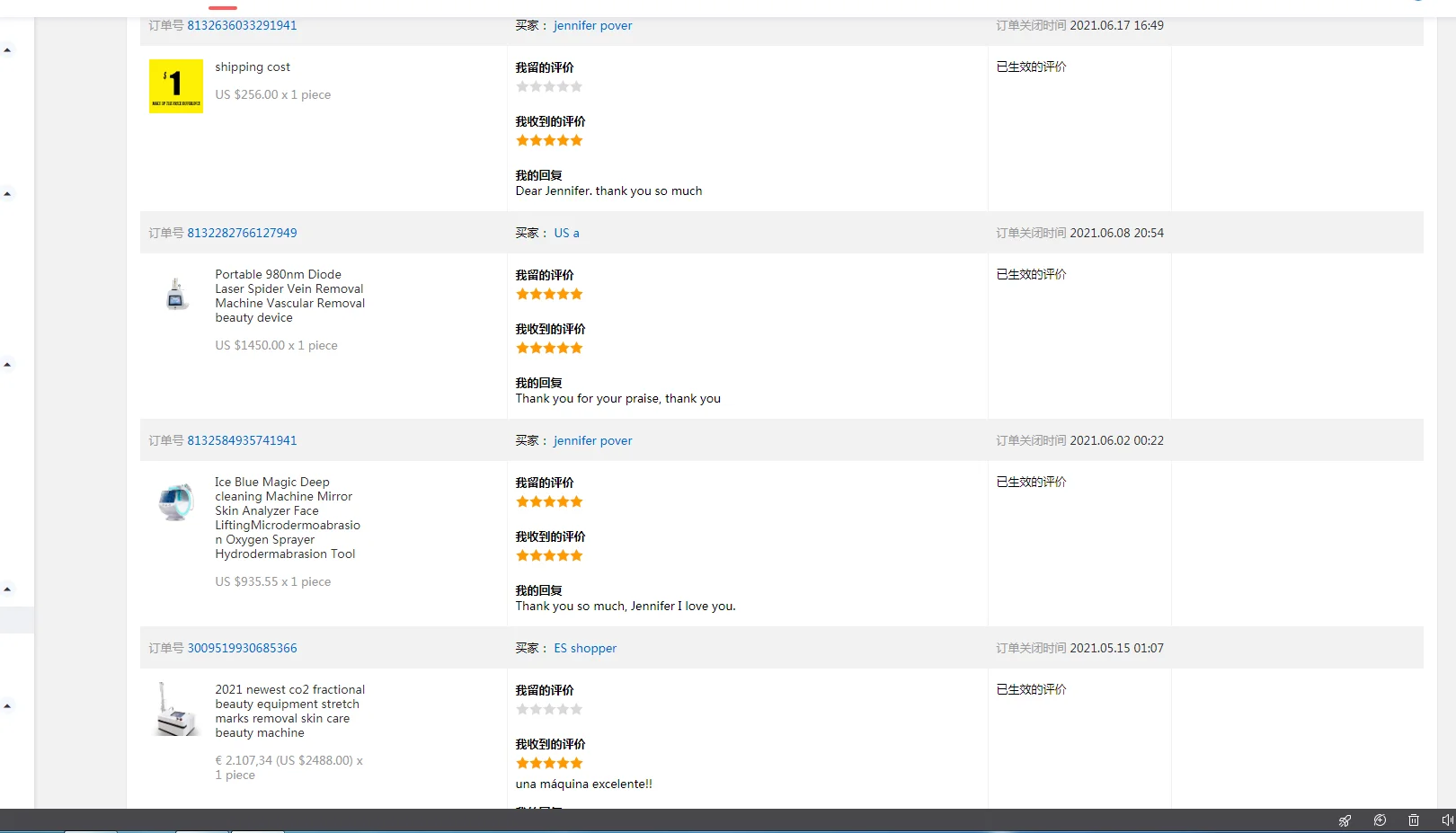Click the rocket icon in the bottom bar
The width and height of the screenshot is (1456, 833).
[x=1345, y=820]
